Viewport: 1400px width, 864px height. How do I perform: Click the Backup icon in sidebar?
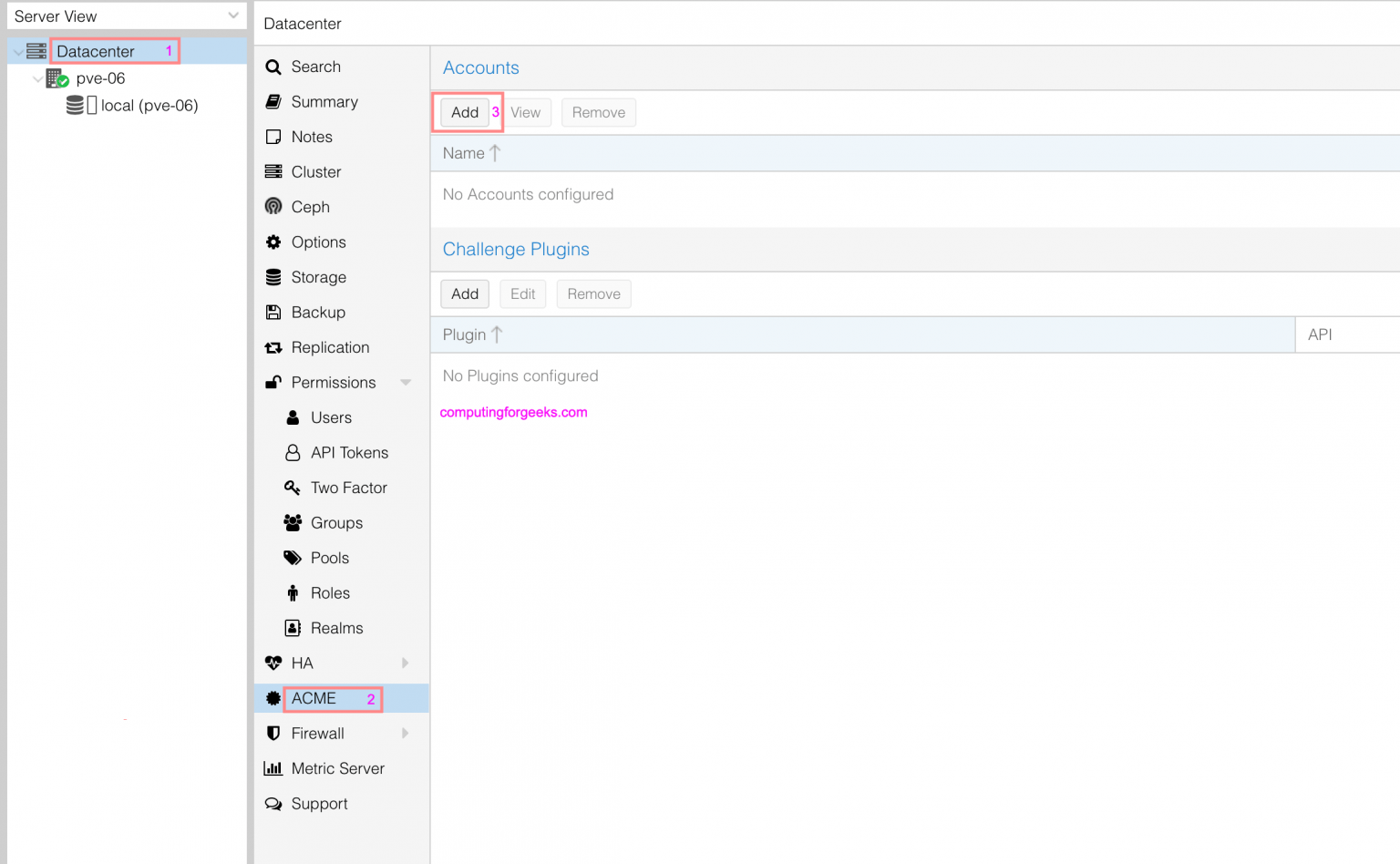pyautogui.click(x=273, y=312)
